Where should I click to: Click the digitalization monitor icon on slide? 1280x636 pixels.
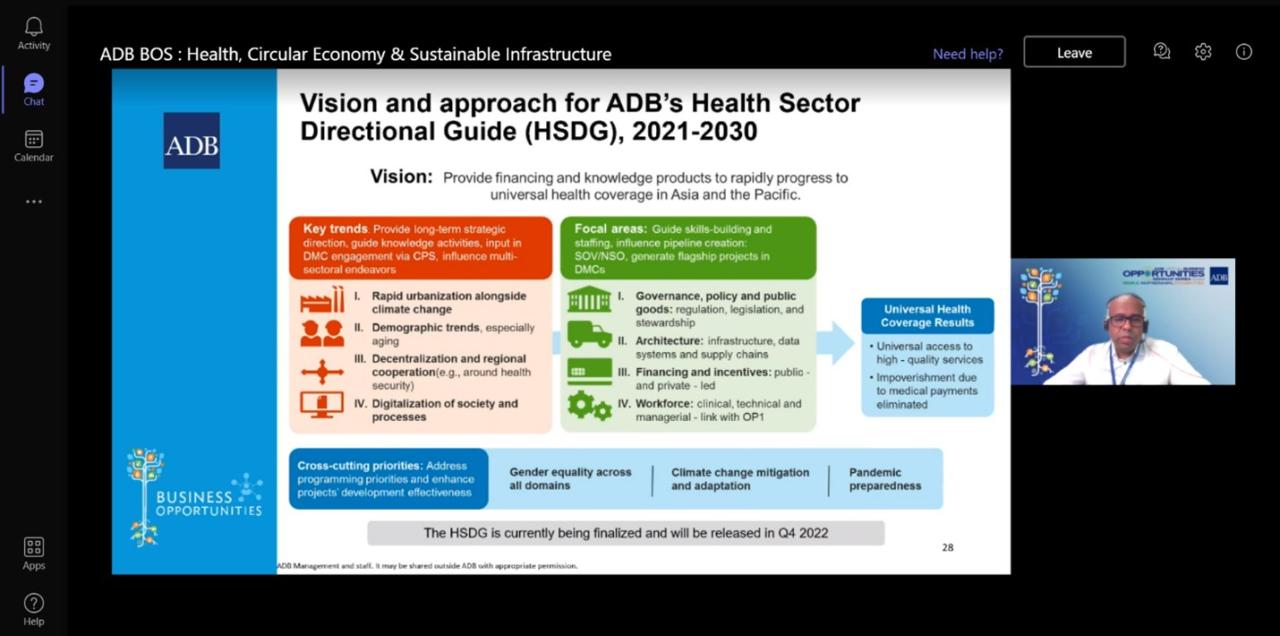[322, 406]
